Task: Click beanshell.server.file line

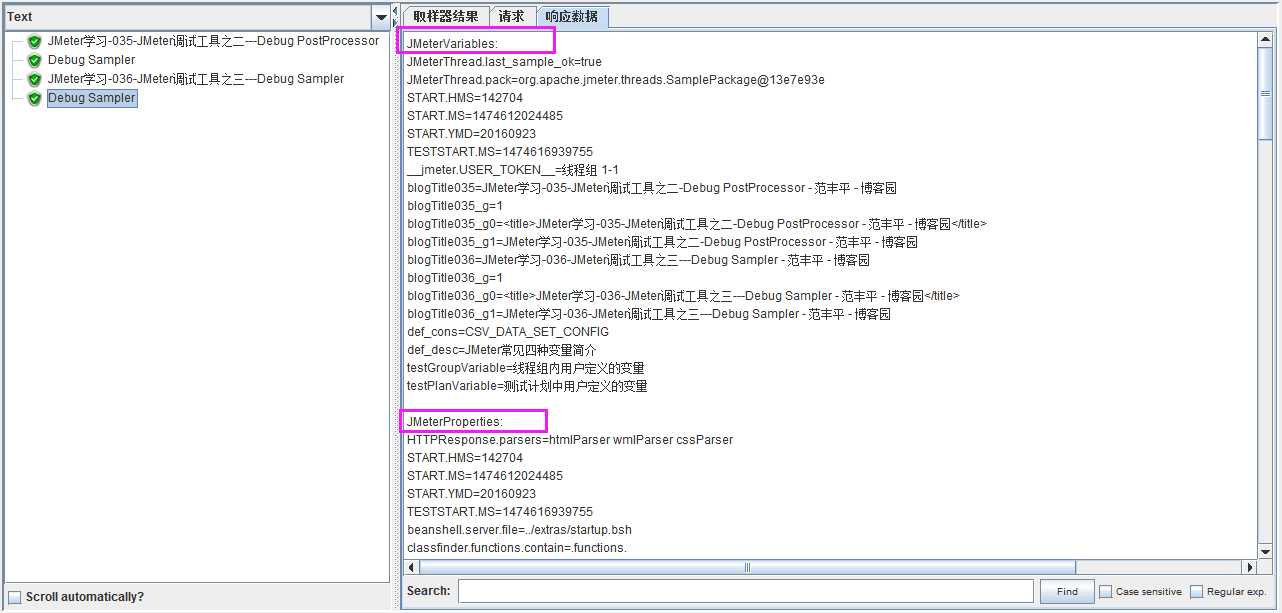Action: pyautogui.click(x=519, y=530)
